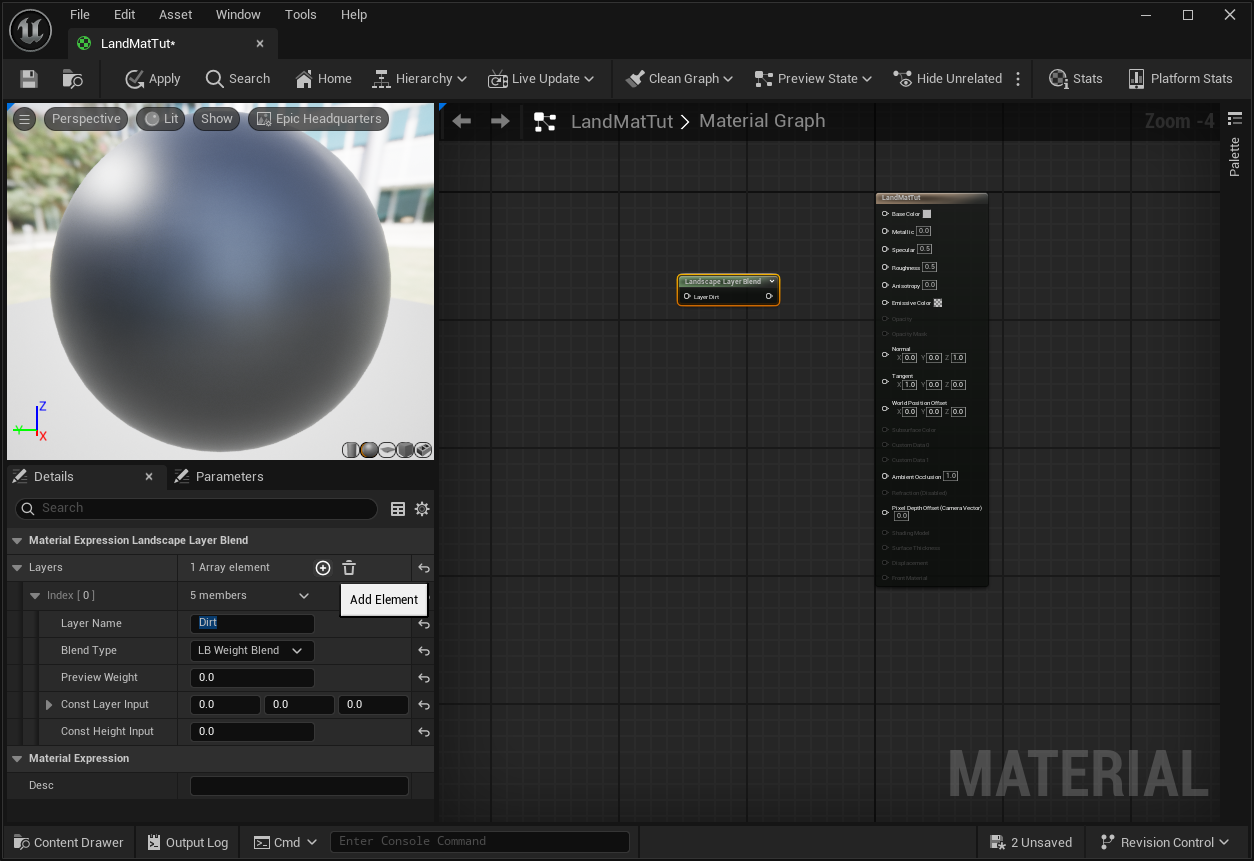Expand the Const Layer Input row

point(49,705)
